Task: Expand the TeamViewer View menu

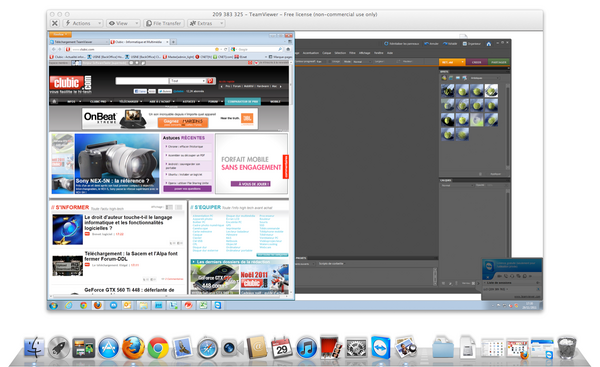Action: point(123,23)
